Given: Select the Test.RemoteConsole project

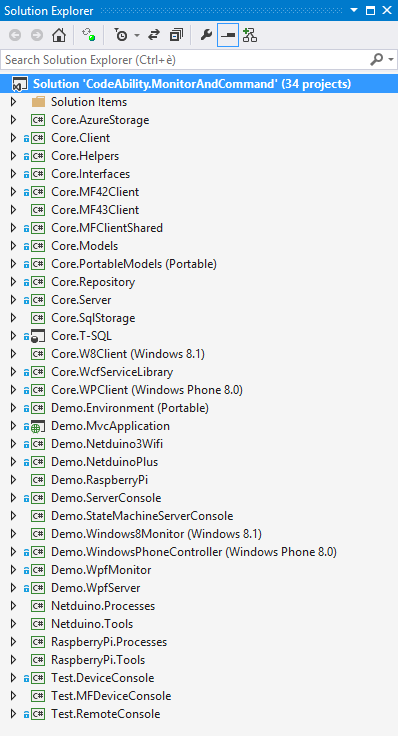Looking at the screenshot, I should [x=106, y=714].
